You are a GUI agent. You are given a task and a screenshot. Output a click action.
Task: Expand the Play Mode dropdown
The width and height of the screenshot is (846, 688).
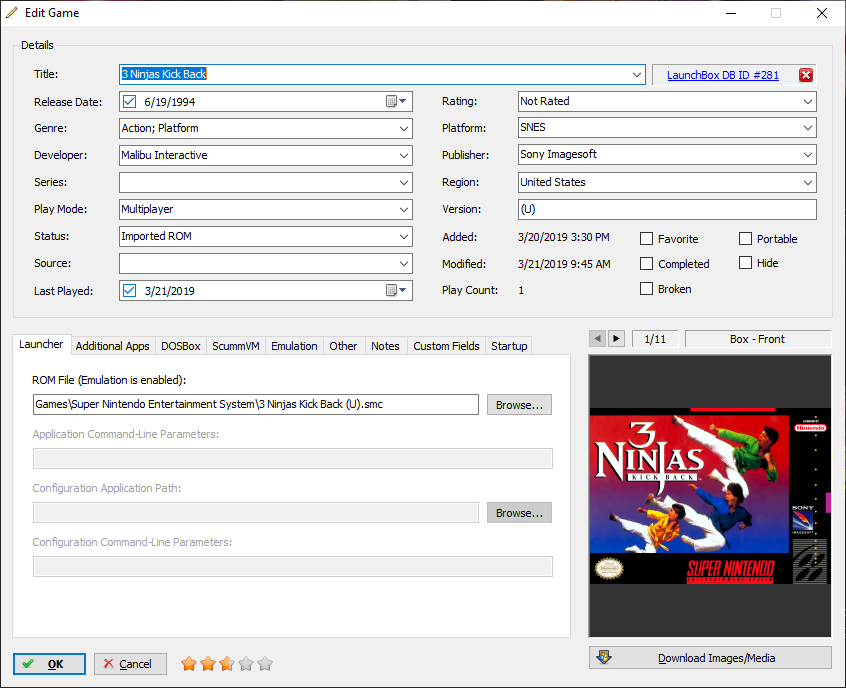click(404, 209)
